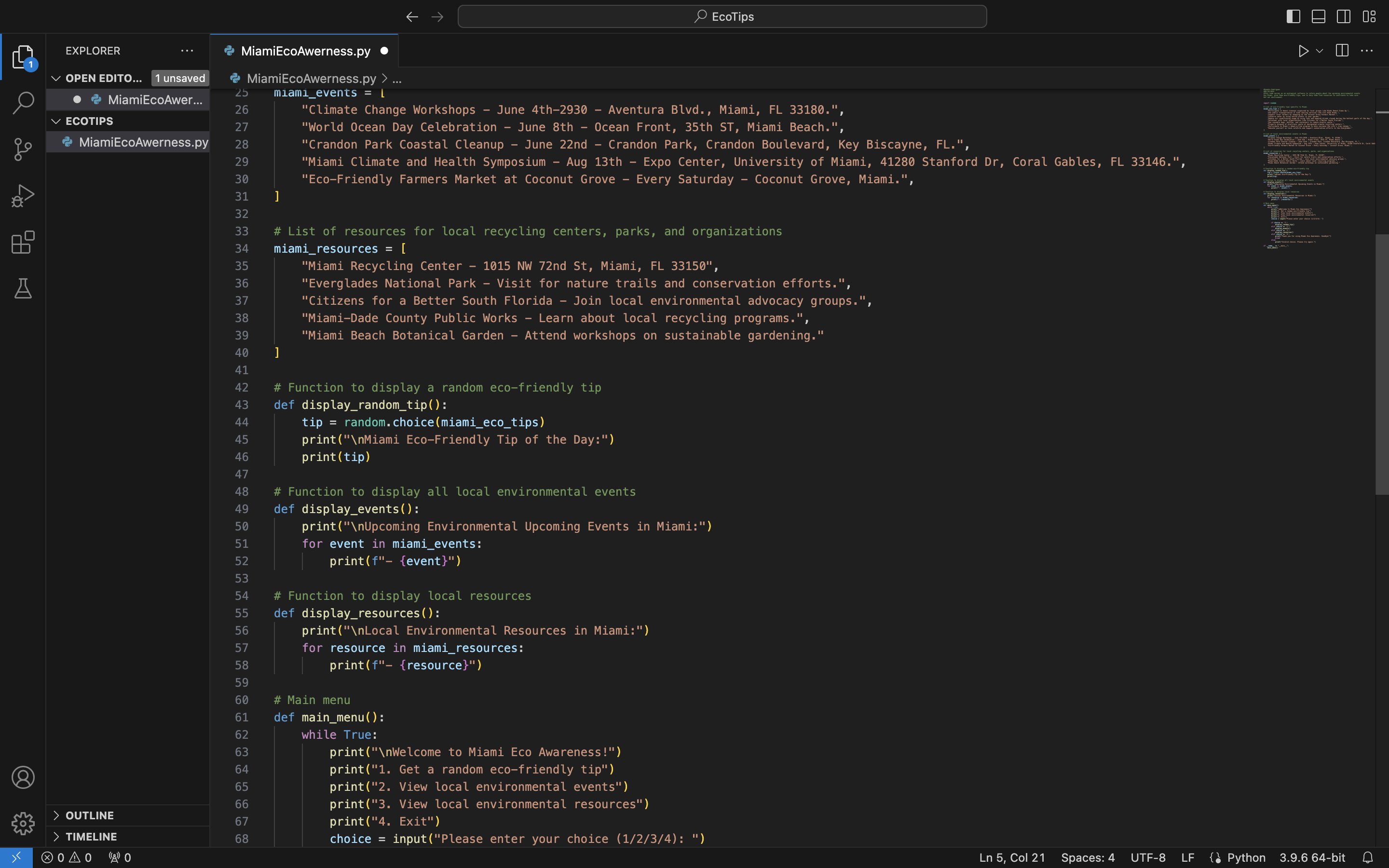The image size is (1389, 868).
Task: Expand the Outline section
Action: (x=90, y=815)
